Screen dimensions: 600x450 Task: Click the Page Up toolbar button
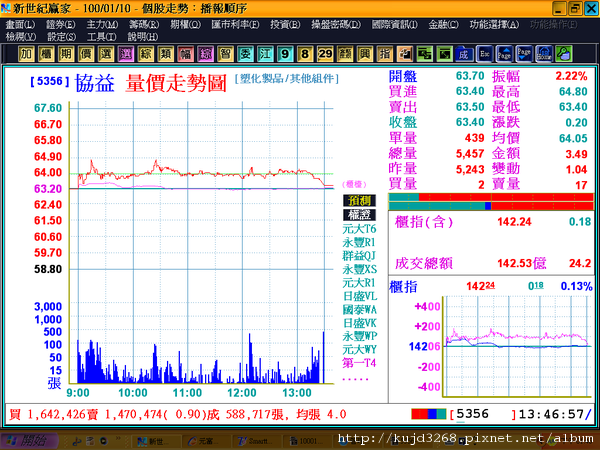click(x=504, y=54)
